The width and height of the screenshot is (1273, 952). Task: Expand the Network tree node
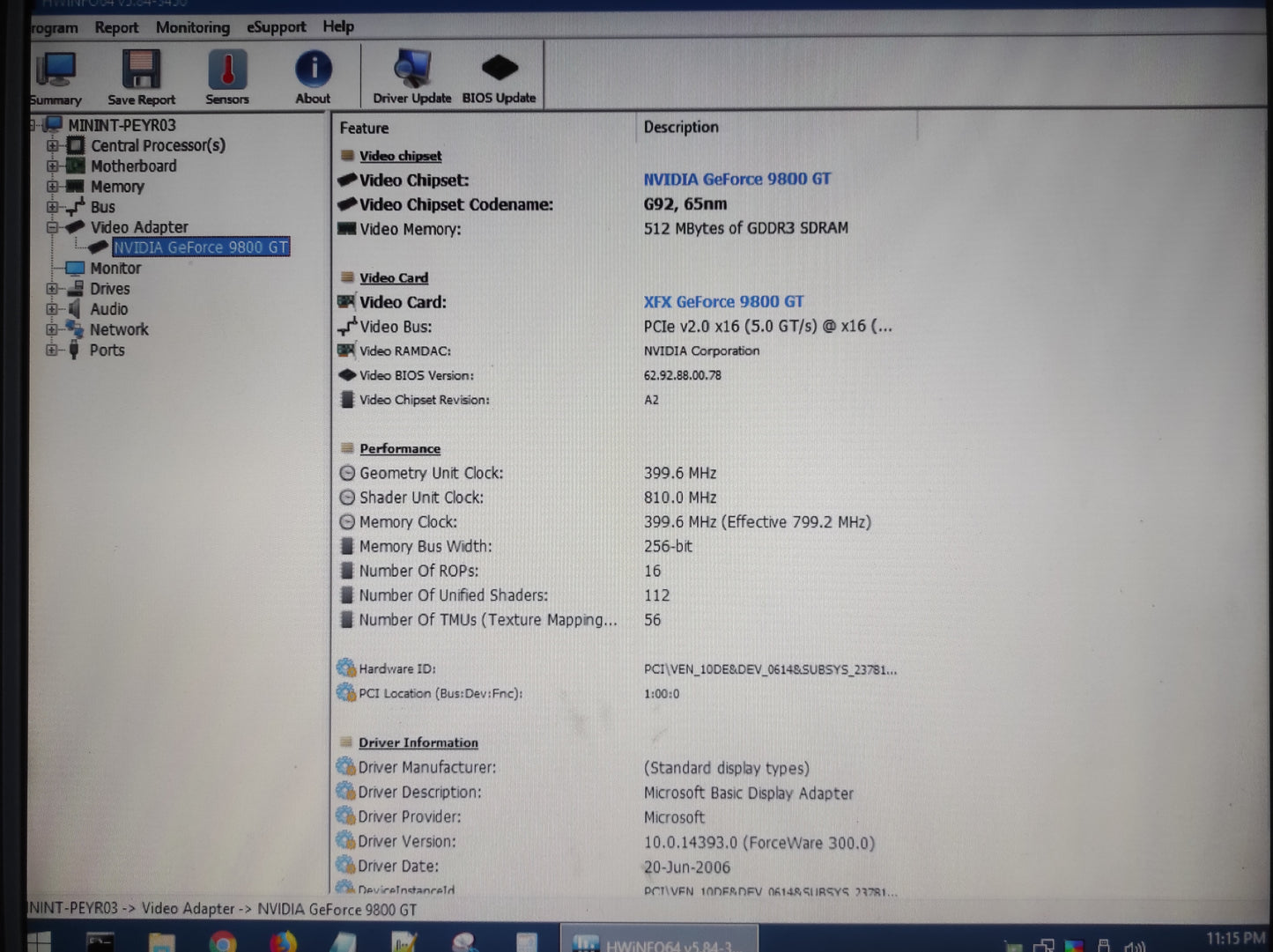pyautogui.click(x=51, y=329)
